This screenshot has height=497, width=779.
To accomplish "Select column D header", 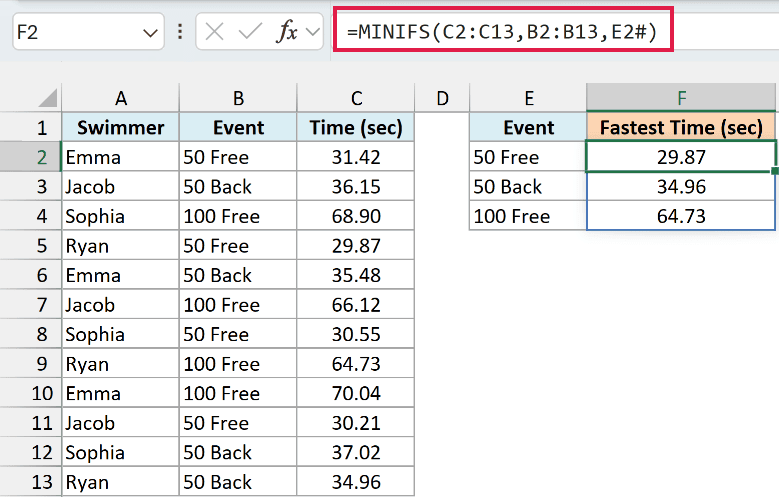I will click(x=442, y=97).
